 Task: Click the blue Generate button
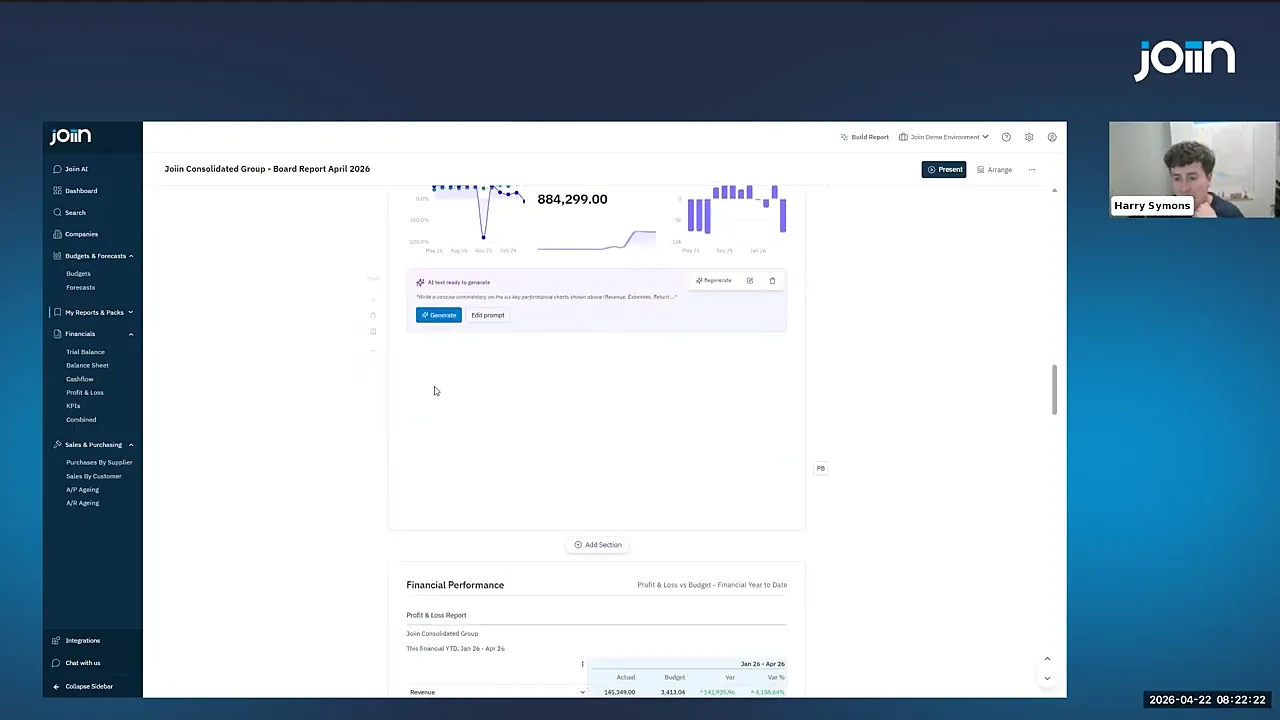[439, 315]
